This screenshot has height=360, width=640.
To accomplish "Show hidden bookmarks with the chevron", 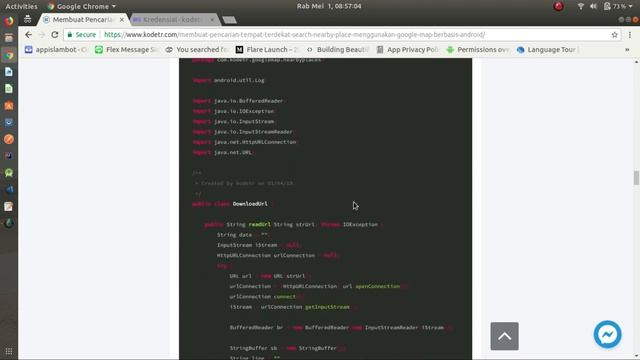I will [627, 49].
